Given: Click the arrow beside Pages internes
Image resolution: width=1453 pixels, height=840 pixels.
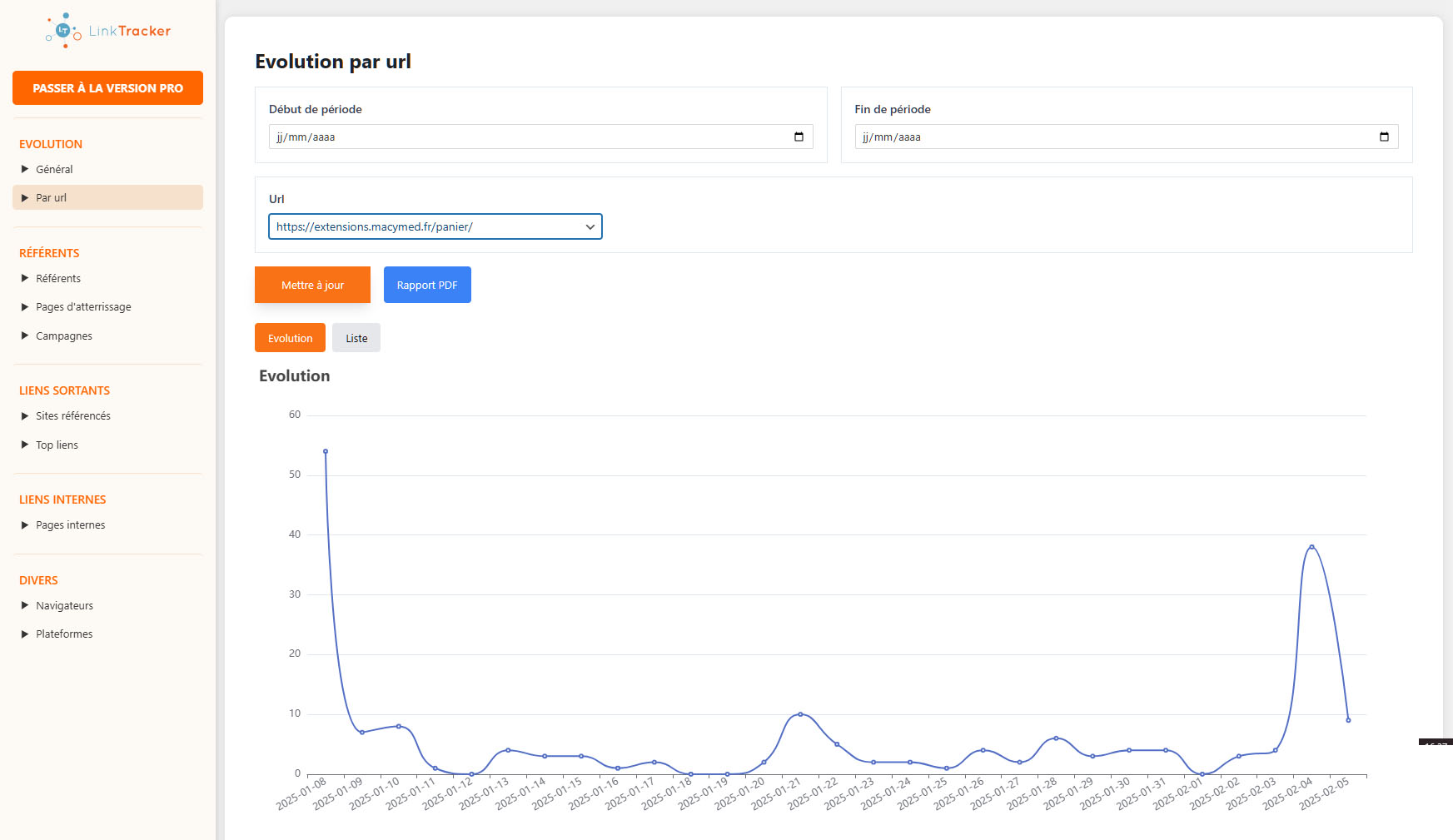Looking at the screenshot, I should click(25, 524).
